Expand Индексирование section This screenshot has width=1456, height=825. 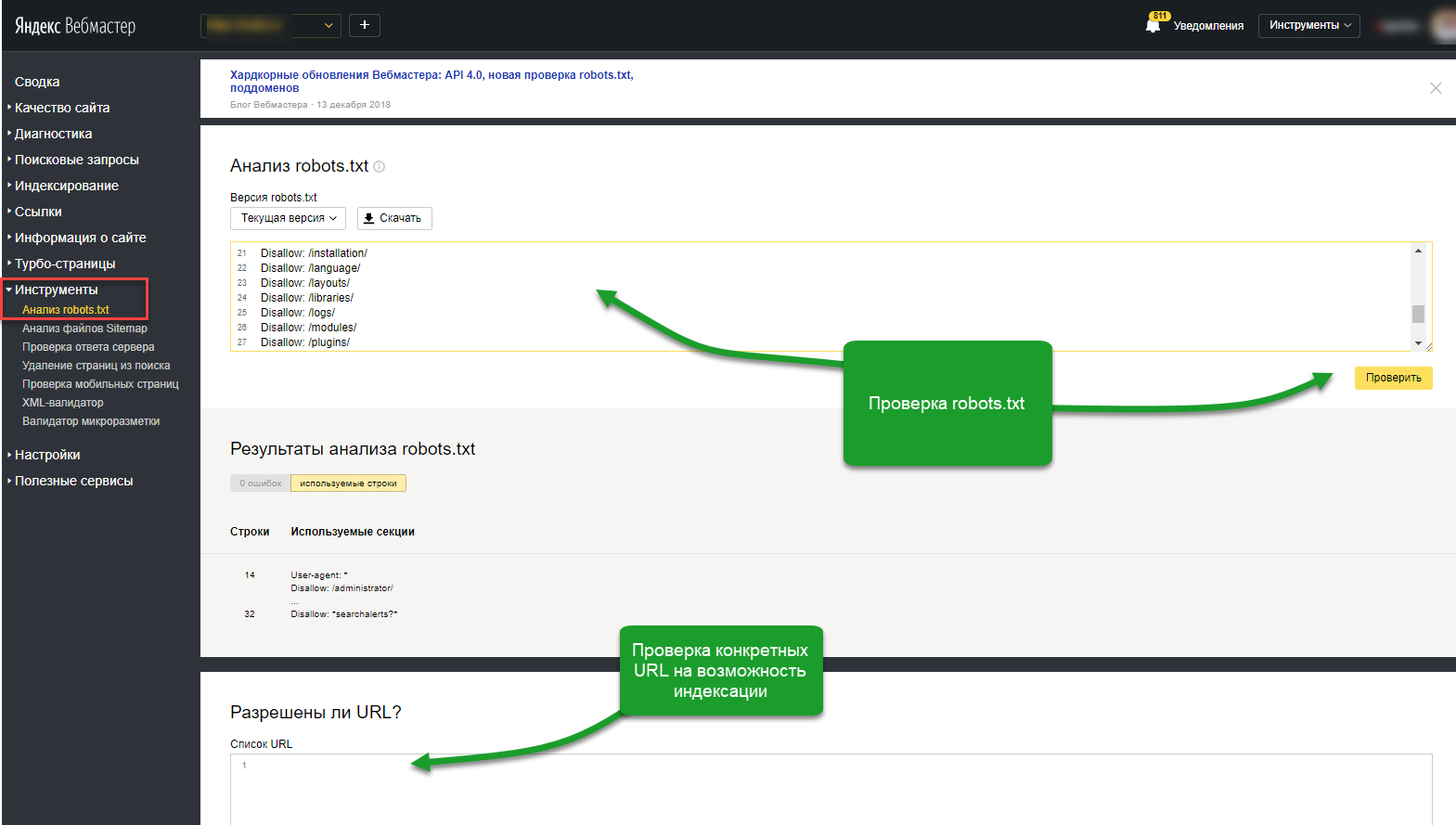67,186
